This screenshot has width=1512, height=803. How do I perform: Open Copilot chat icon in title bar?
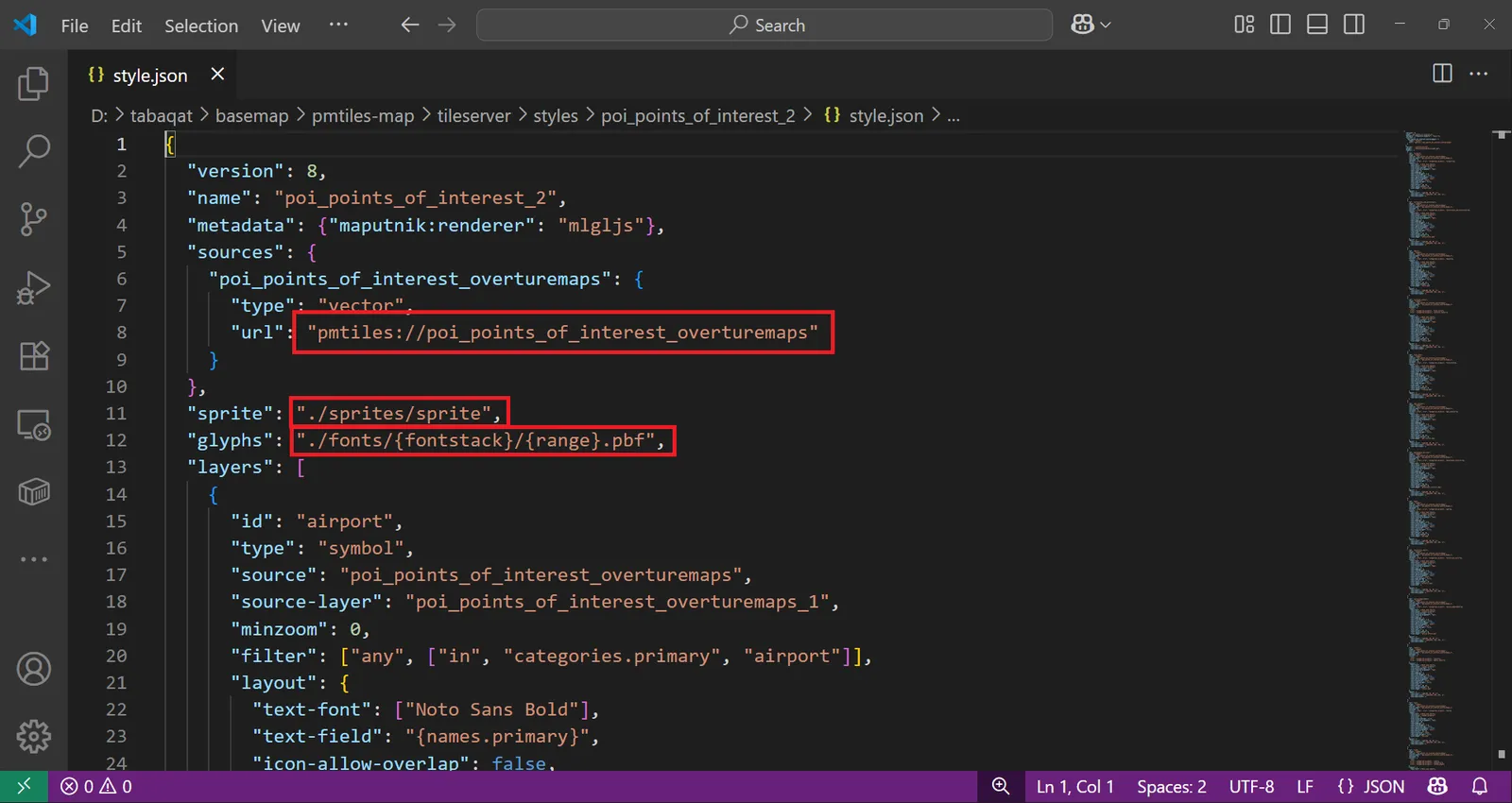pos(1082,26)
